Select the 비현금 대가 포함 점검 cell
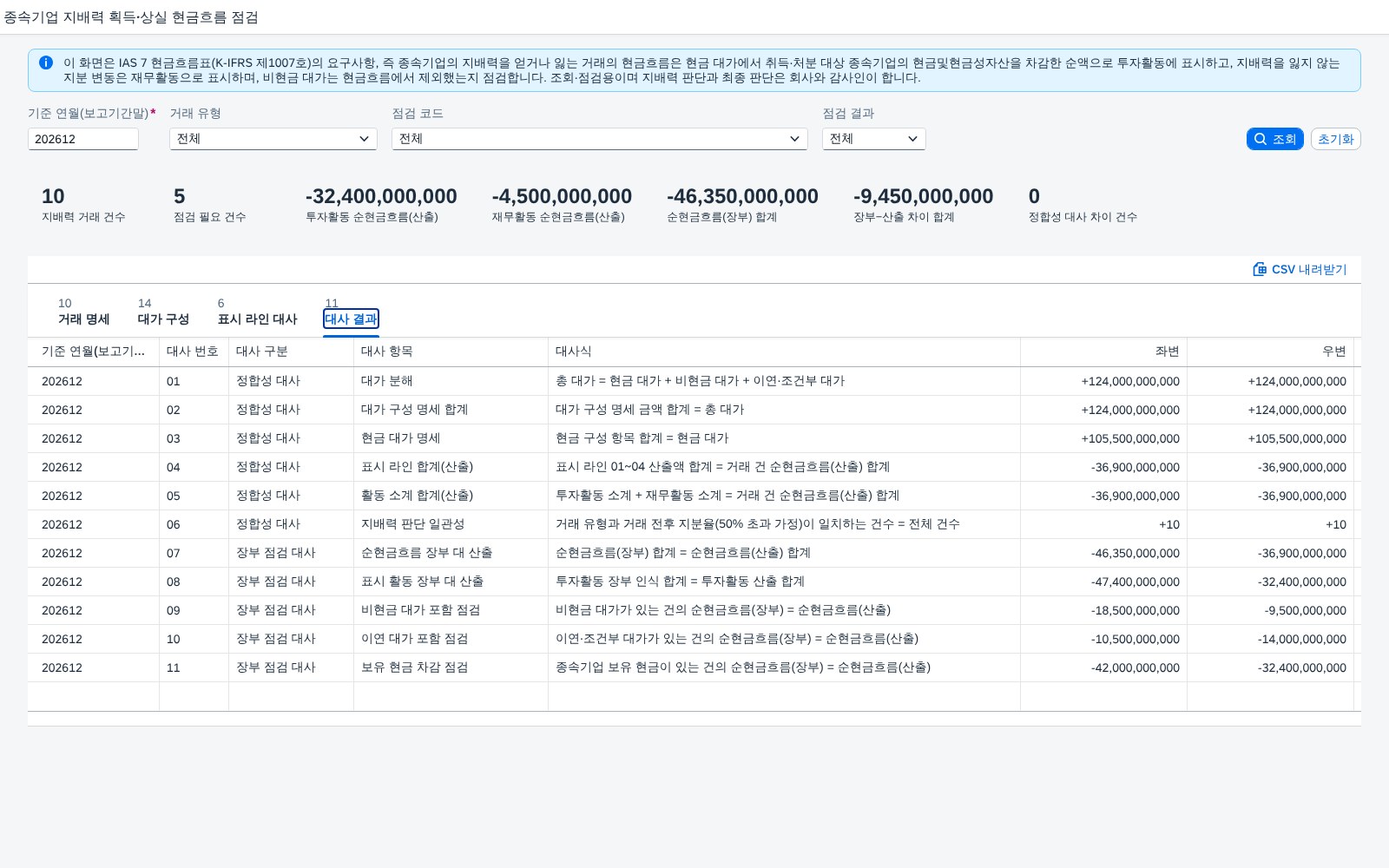 click(451, 610)
